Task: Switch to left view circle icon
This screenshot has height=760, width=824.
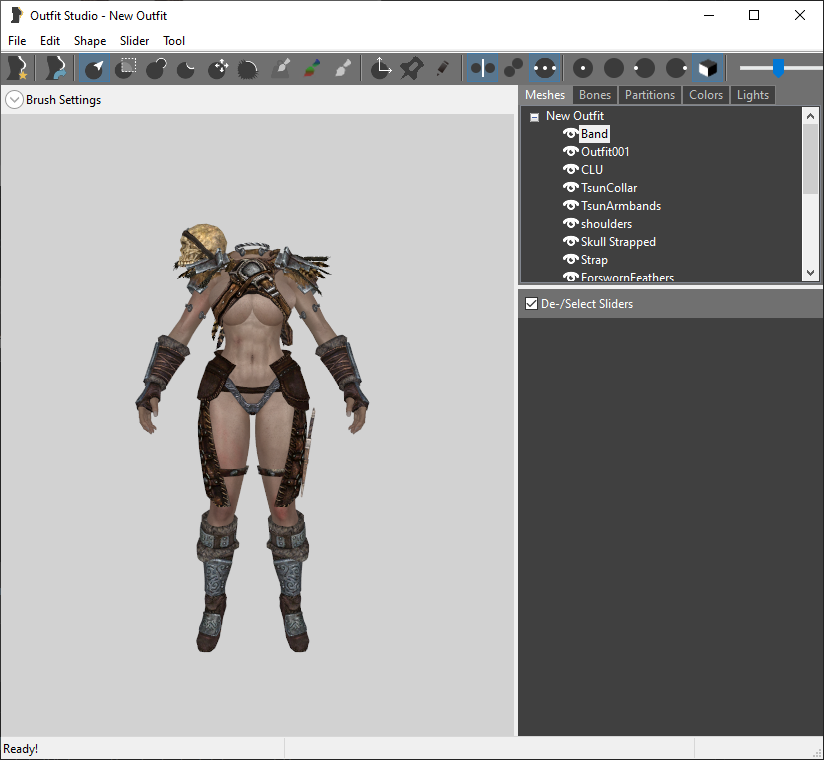Action: pos(644,68)
